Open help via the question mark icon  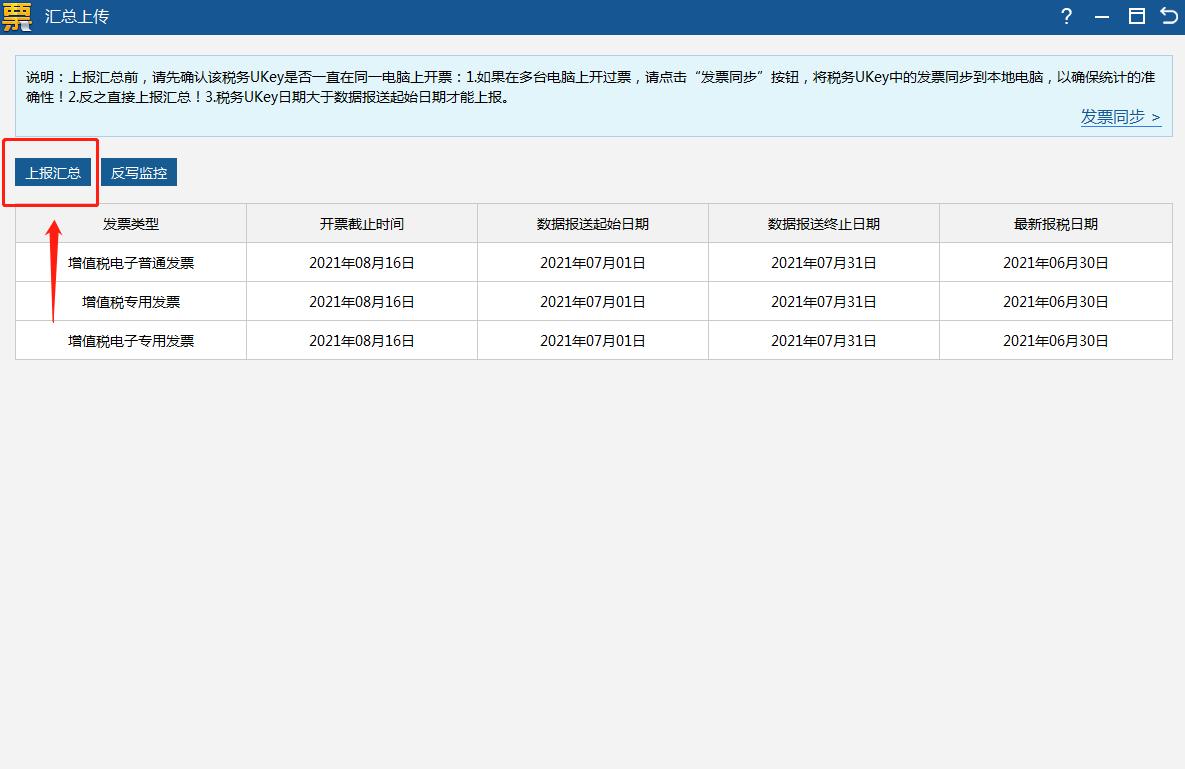(x=1067, y=16)
